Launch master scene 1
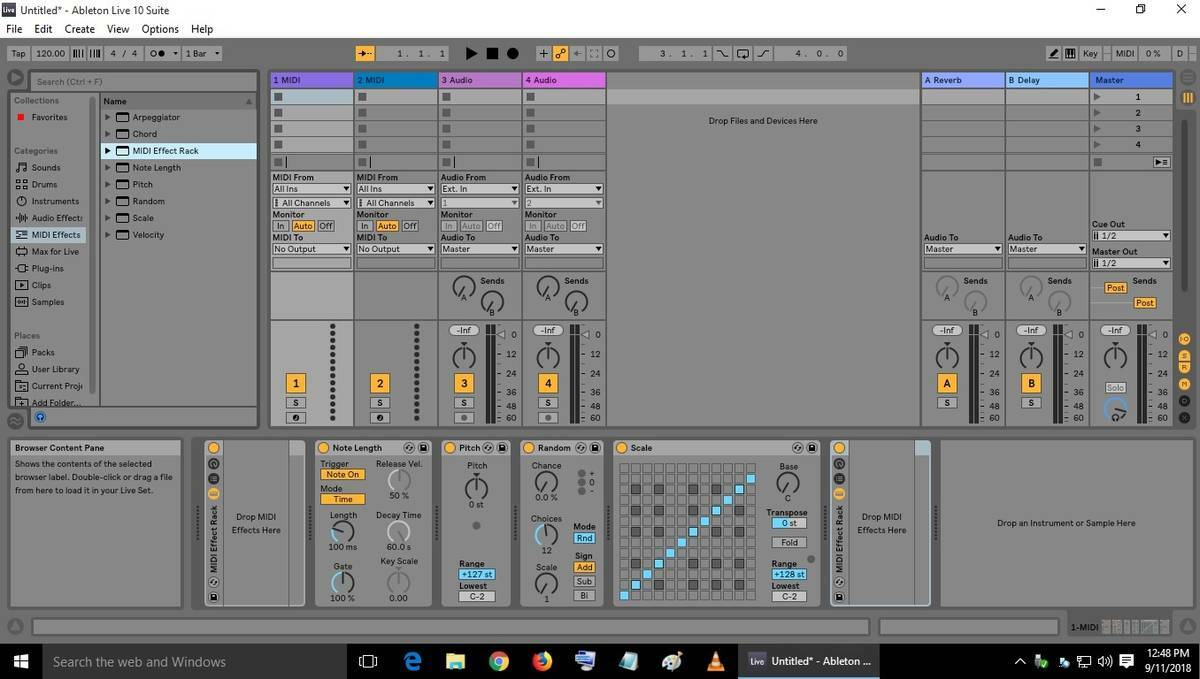Screen dimensions: 1200x679 point(1098,97)
